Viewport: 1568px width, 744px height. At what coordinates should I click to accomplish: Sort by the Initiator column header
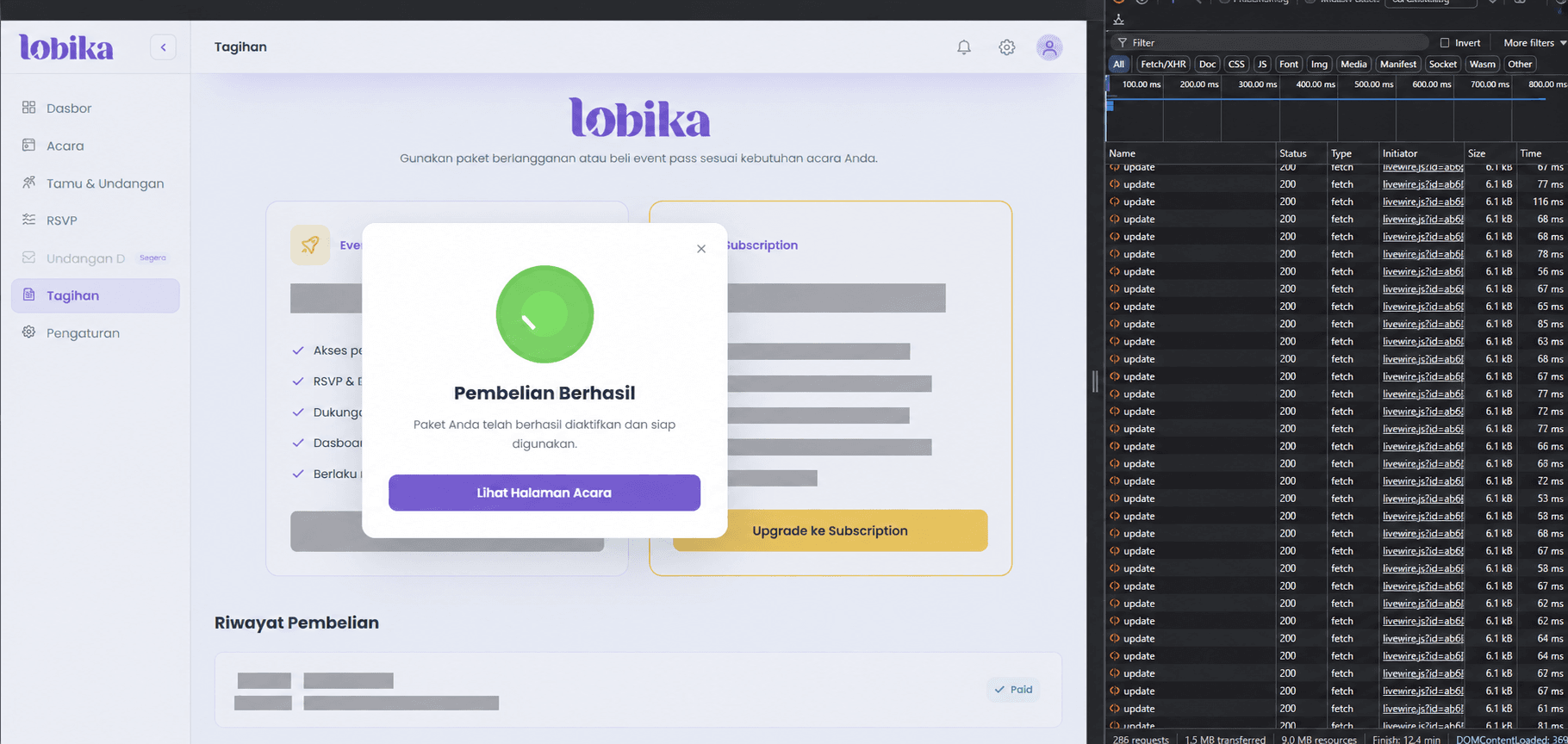1422,153
